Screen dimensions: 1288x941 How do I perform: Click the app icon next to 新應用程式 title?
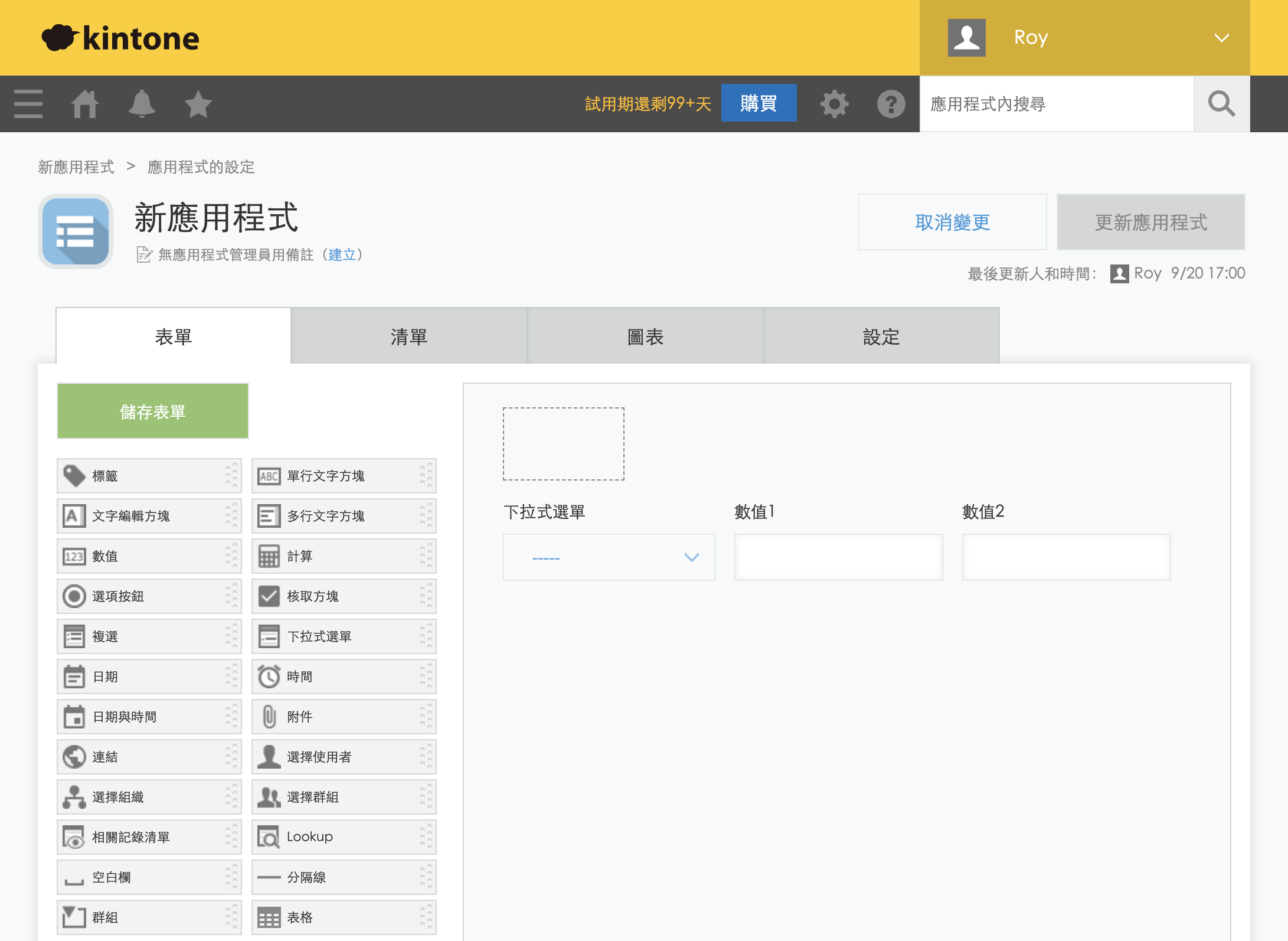point(76,231)
